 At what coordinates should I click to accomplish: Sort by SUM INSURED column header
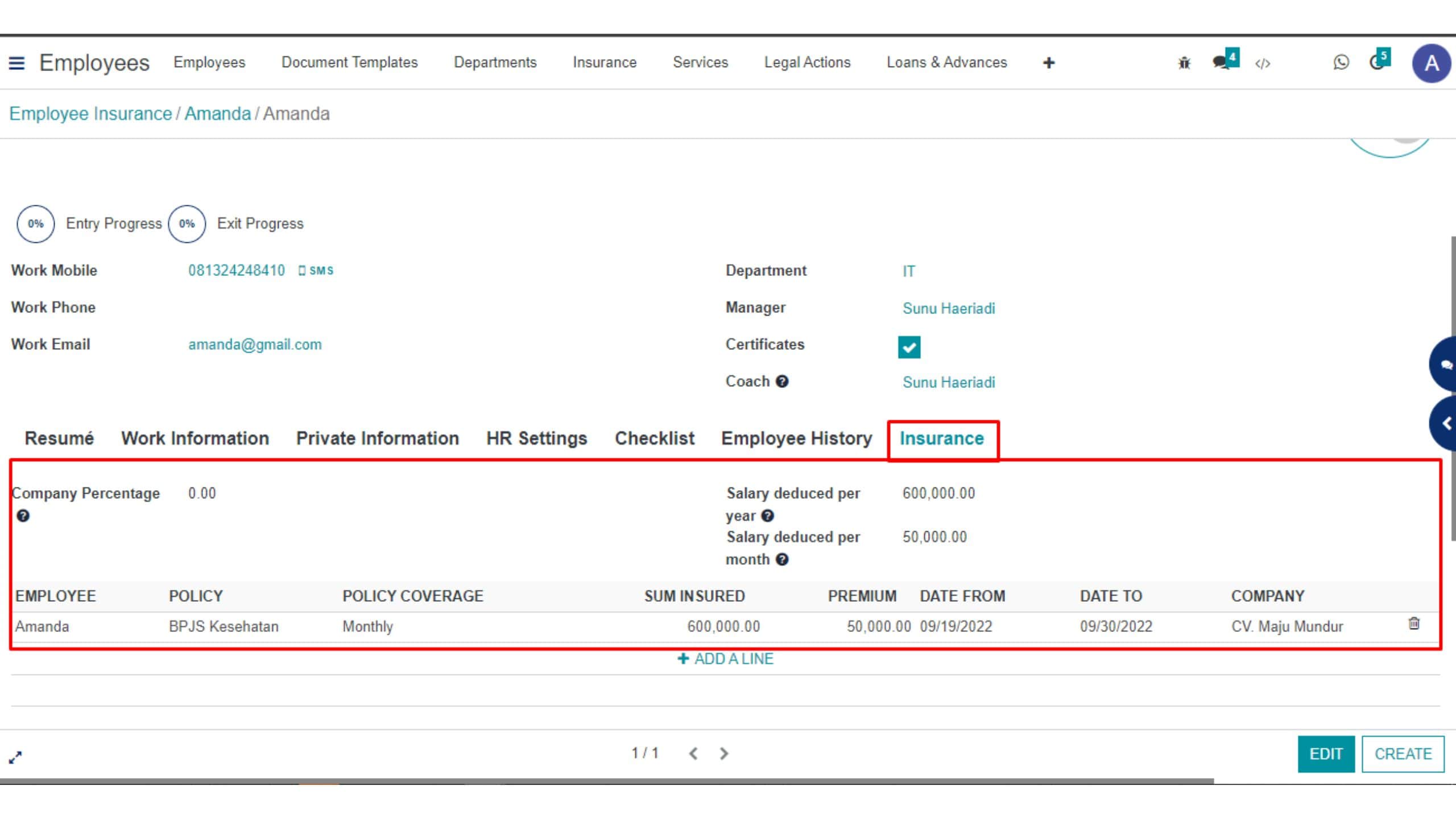click(x=694, y=596)
